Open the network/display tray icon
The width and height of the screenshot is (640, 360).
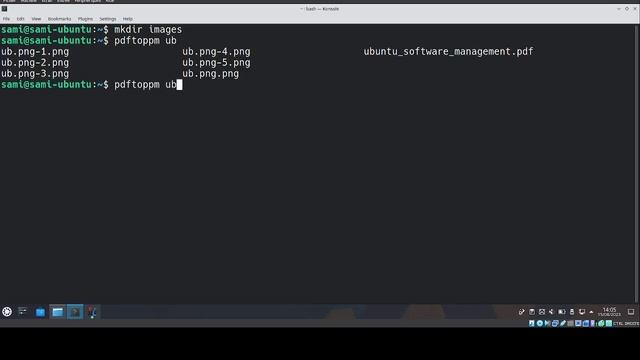[x=582, y=312]
